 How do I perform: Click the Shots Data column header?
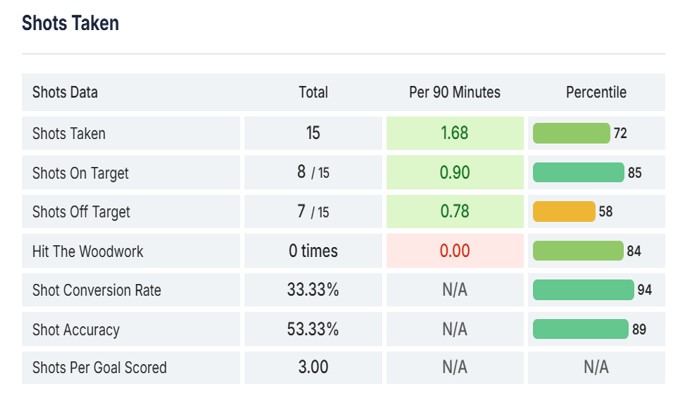[65, 92]
